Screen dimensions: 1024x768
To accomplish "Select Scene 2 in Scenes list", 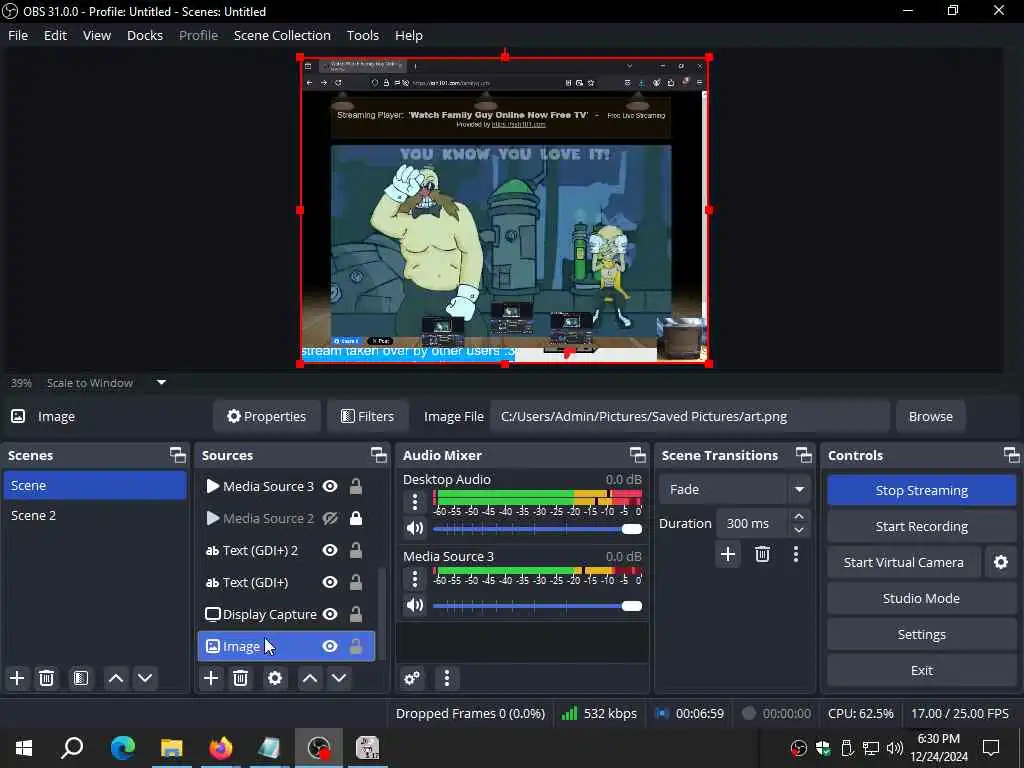I will click(x=95, y=515).
